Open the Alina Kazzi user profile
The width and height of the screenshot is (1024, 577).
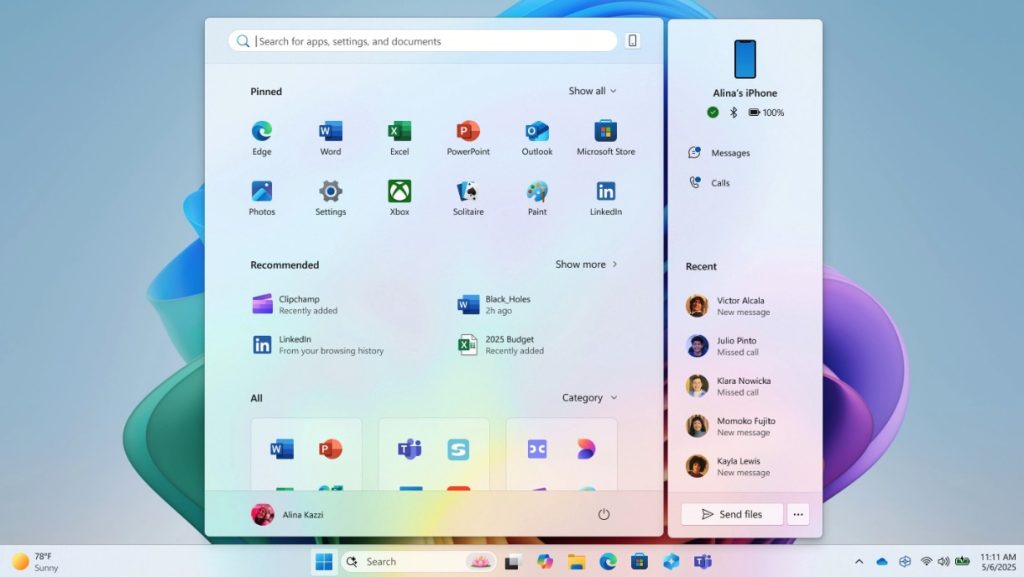tap(287, 514)
